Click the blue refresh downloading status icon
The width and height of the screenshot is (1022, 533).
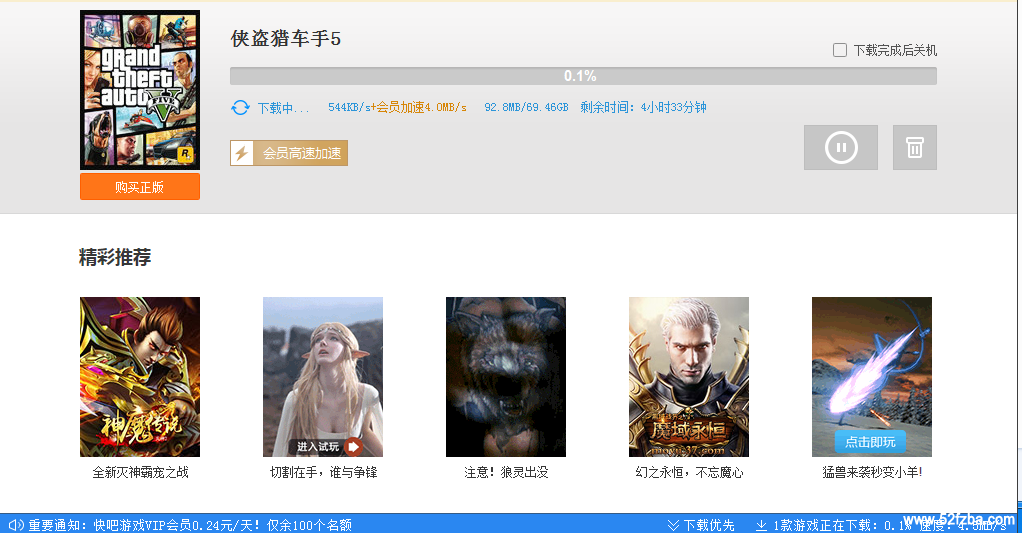[240, 108]
